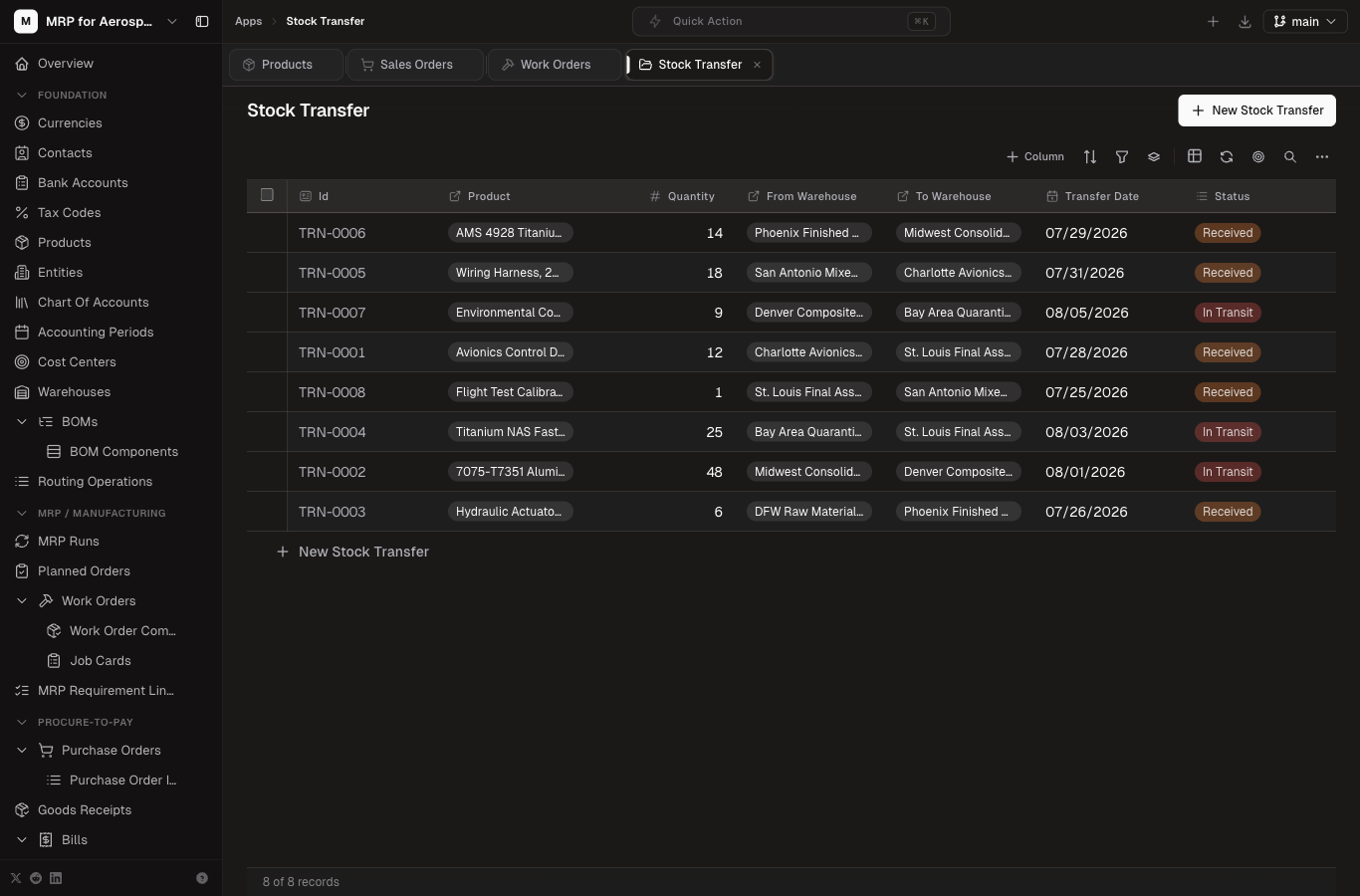Click the plus icon in top bar
Viewport: 1360px width, 896px height.
[1213, 21]
